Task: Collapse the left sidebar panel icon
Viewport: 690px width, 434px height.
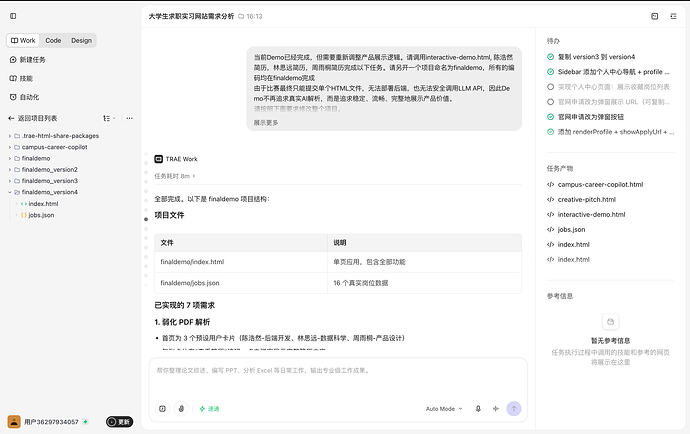Action: (13, 16)
